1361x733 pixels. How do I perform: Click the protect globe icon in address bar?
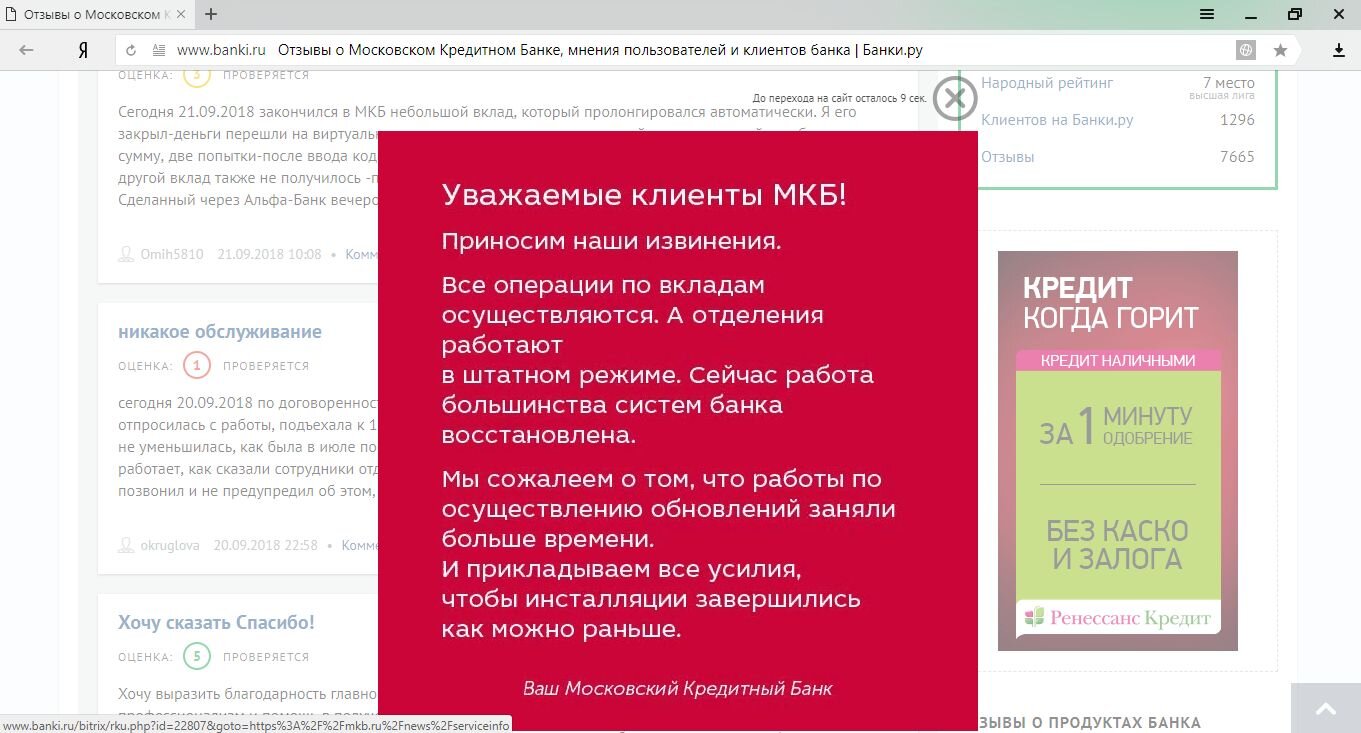pyautogui.click(x=1246, y=50)
